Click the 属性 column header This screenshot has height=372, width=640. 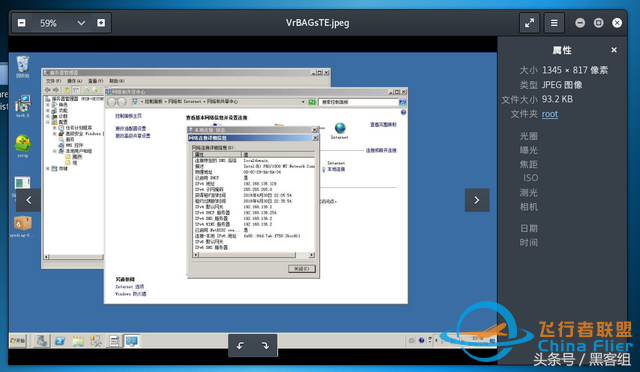217,155
